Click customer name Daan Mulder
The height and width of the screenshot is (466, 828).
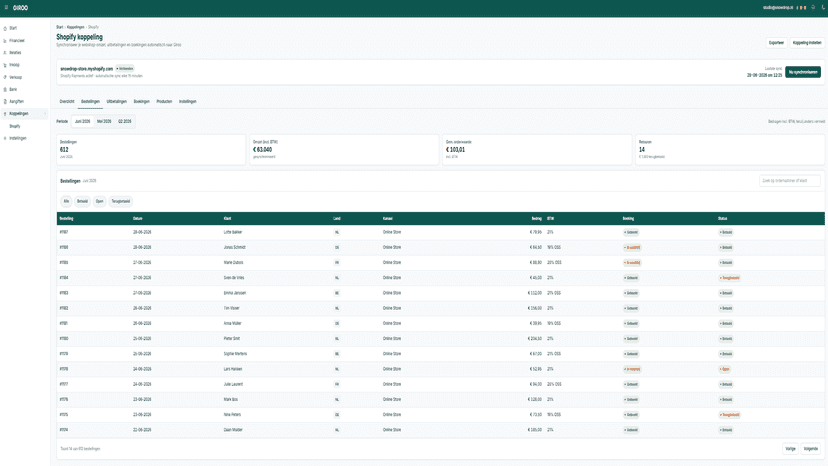click(x=233, y=430)
